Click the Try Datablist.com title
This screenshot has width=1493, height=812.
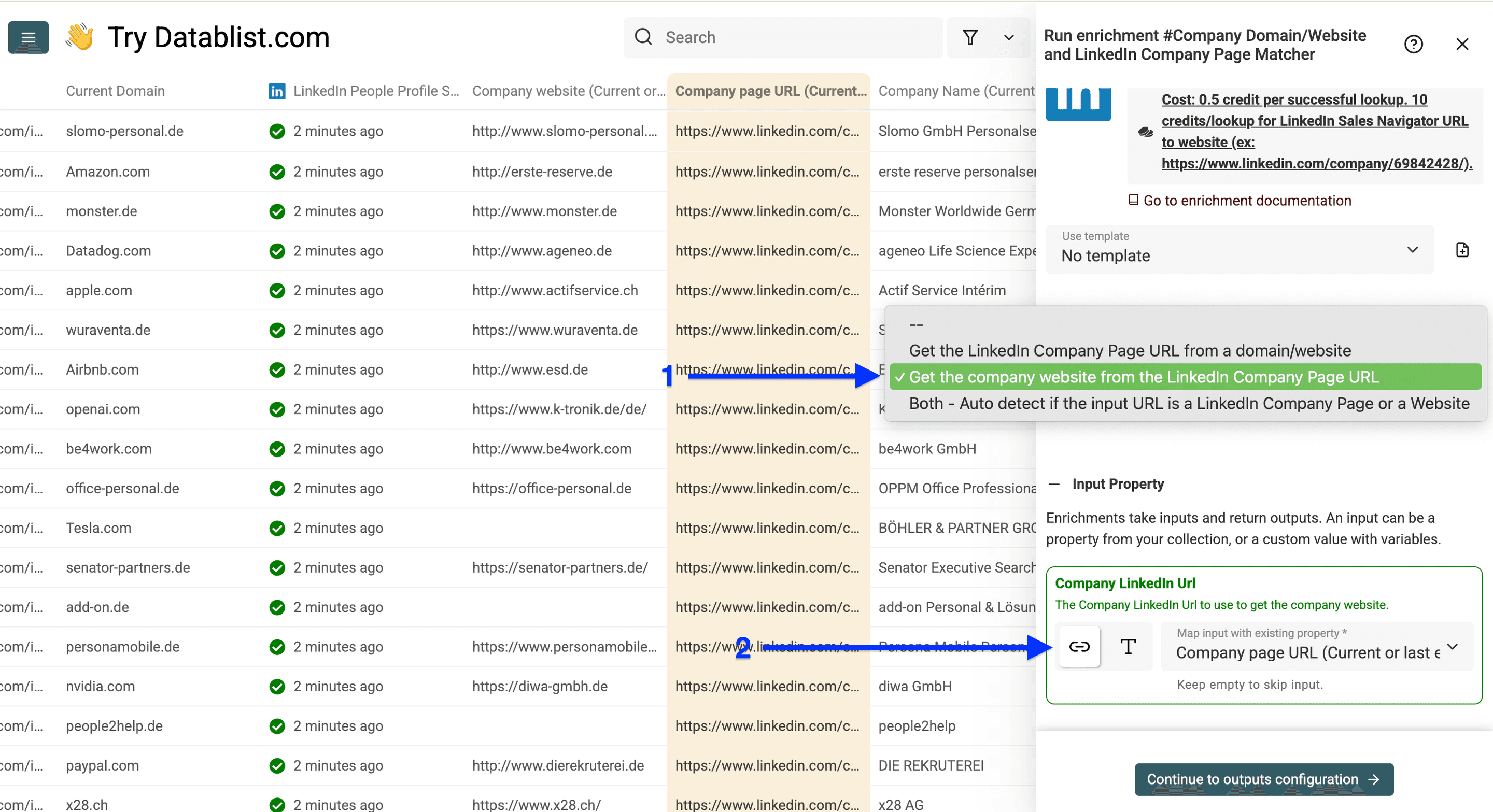click(218, 38)
